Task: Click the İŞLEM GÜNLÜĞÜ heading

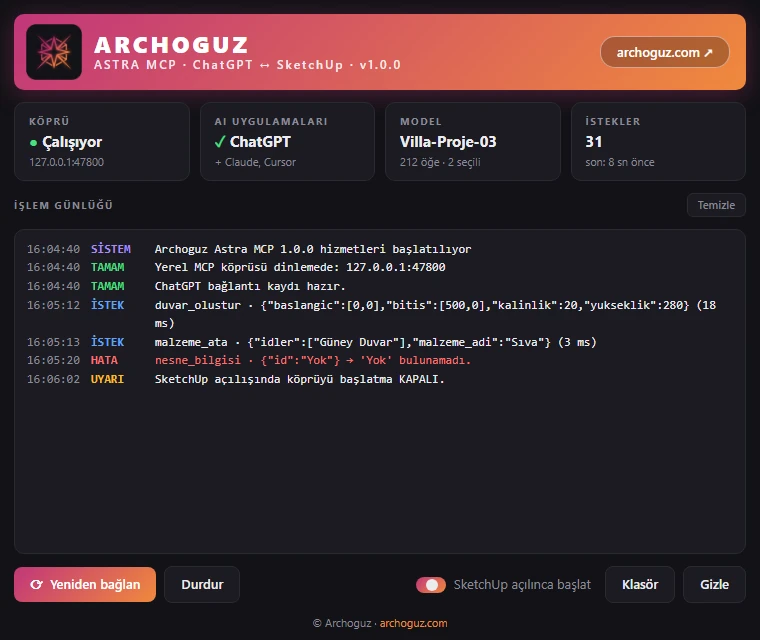Action: point(63,205)
